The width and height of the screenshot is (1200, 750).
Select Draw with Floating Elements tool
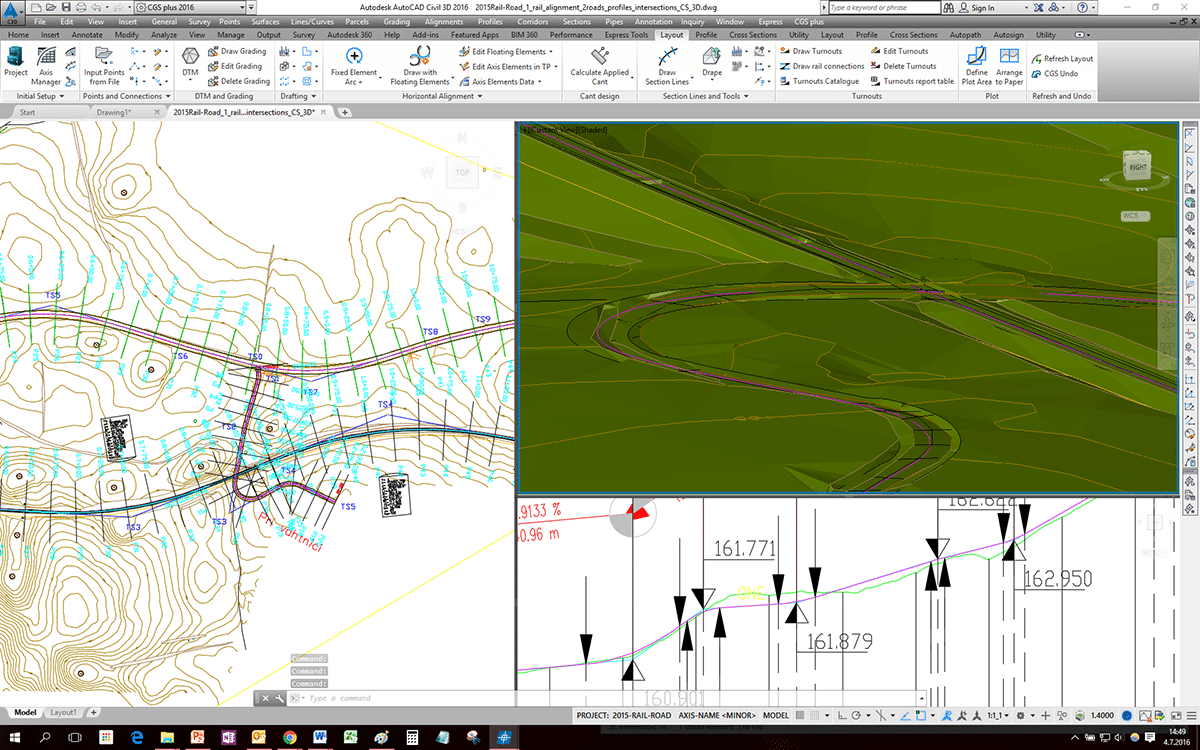[420, 64]
